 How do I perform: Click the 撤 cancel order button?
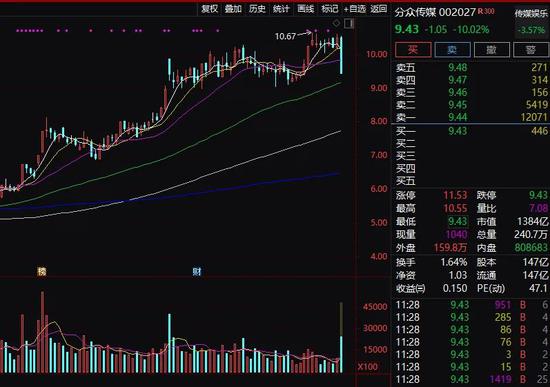pos(492,50)
